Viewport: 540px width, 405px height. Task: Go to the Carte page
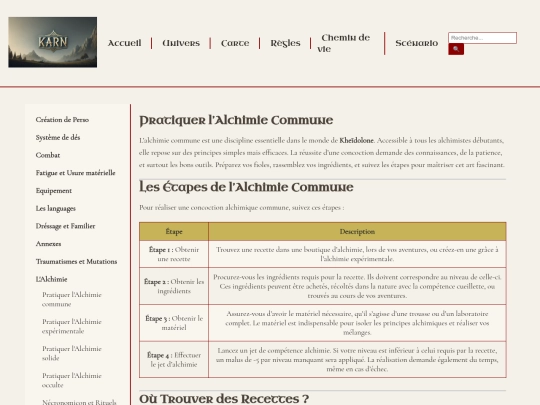pyautogui.click(x=235, y=43)
